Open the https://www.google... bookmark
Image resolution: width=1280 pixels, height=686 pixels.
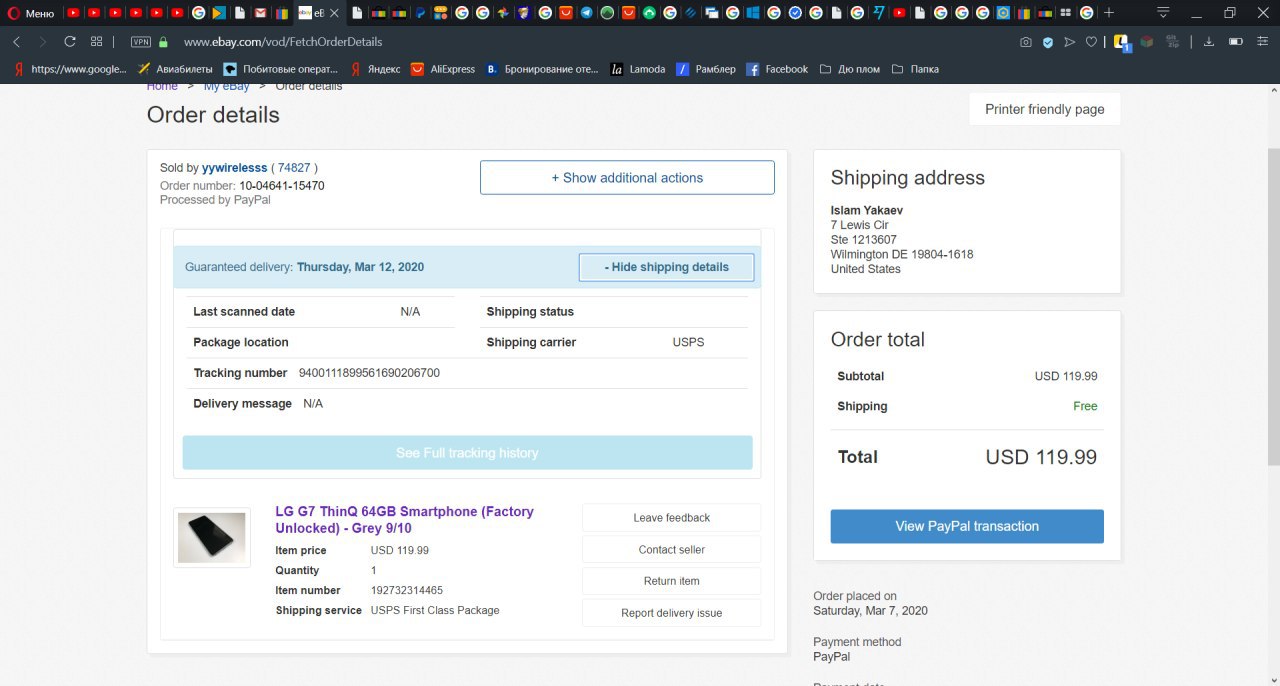tap(70, 69)
